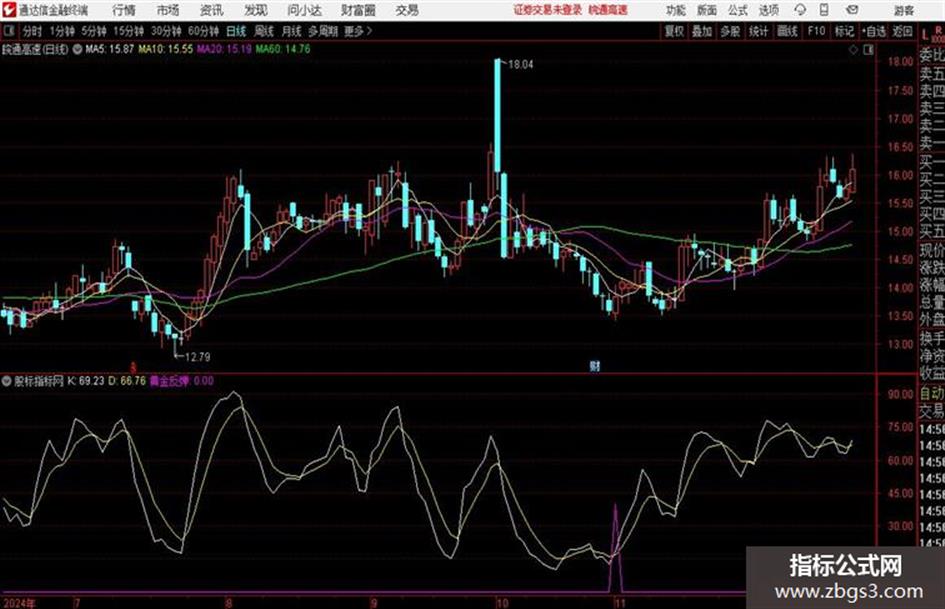Switch to 5分钟 period

[x=93, y=31]
